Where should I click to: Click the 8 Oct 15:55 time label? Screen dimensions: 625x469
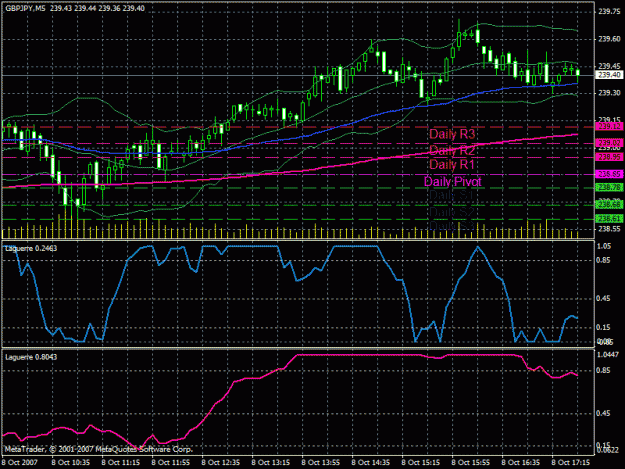pos(471,463)
